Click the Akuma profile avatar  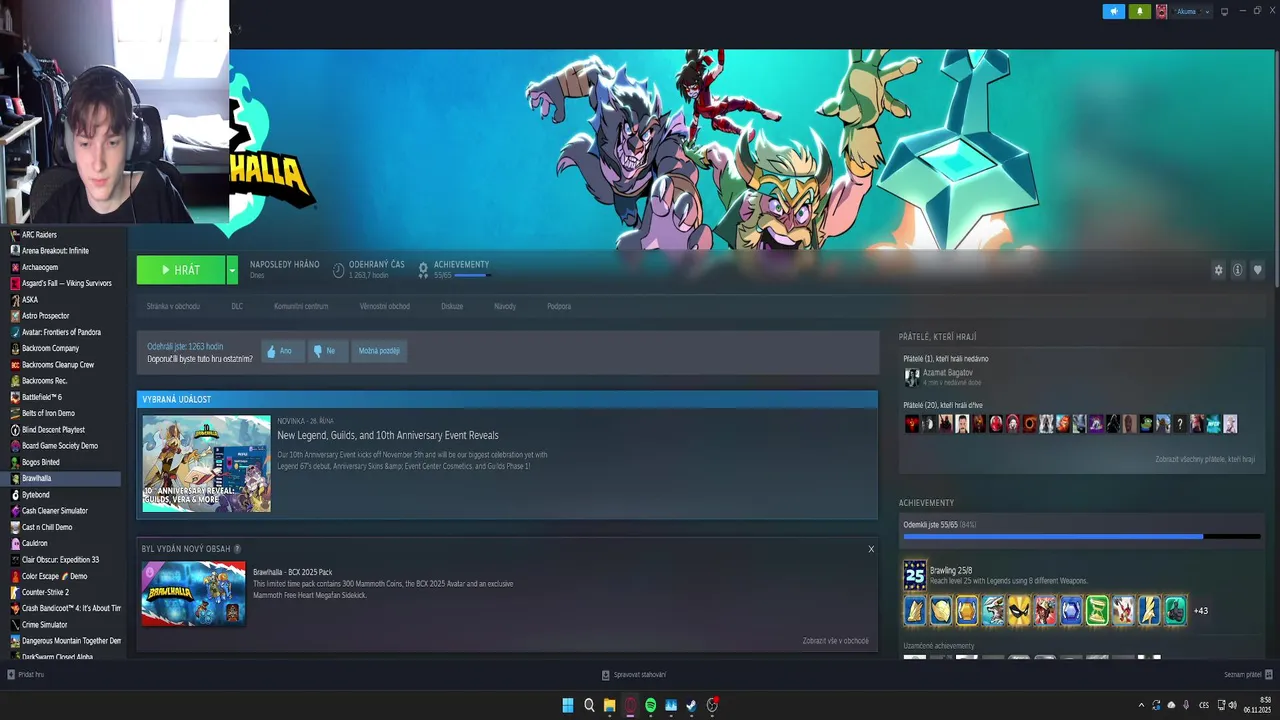point(1161,11)
